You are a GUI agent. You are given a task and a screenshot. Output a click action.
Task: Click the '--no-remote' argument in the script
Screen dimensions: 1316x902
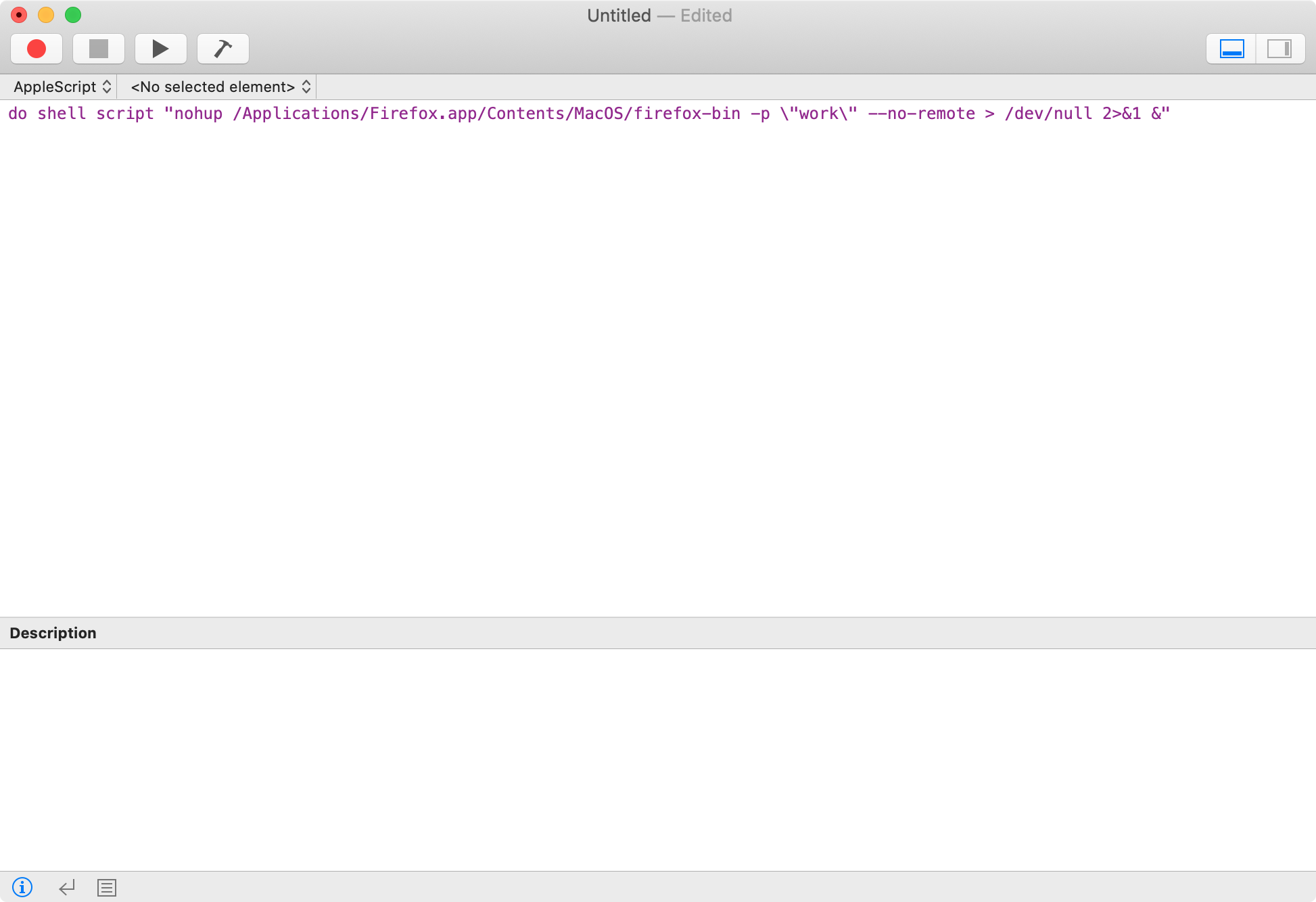921,114
